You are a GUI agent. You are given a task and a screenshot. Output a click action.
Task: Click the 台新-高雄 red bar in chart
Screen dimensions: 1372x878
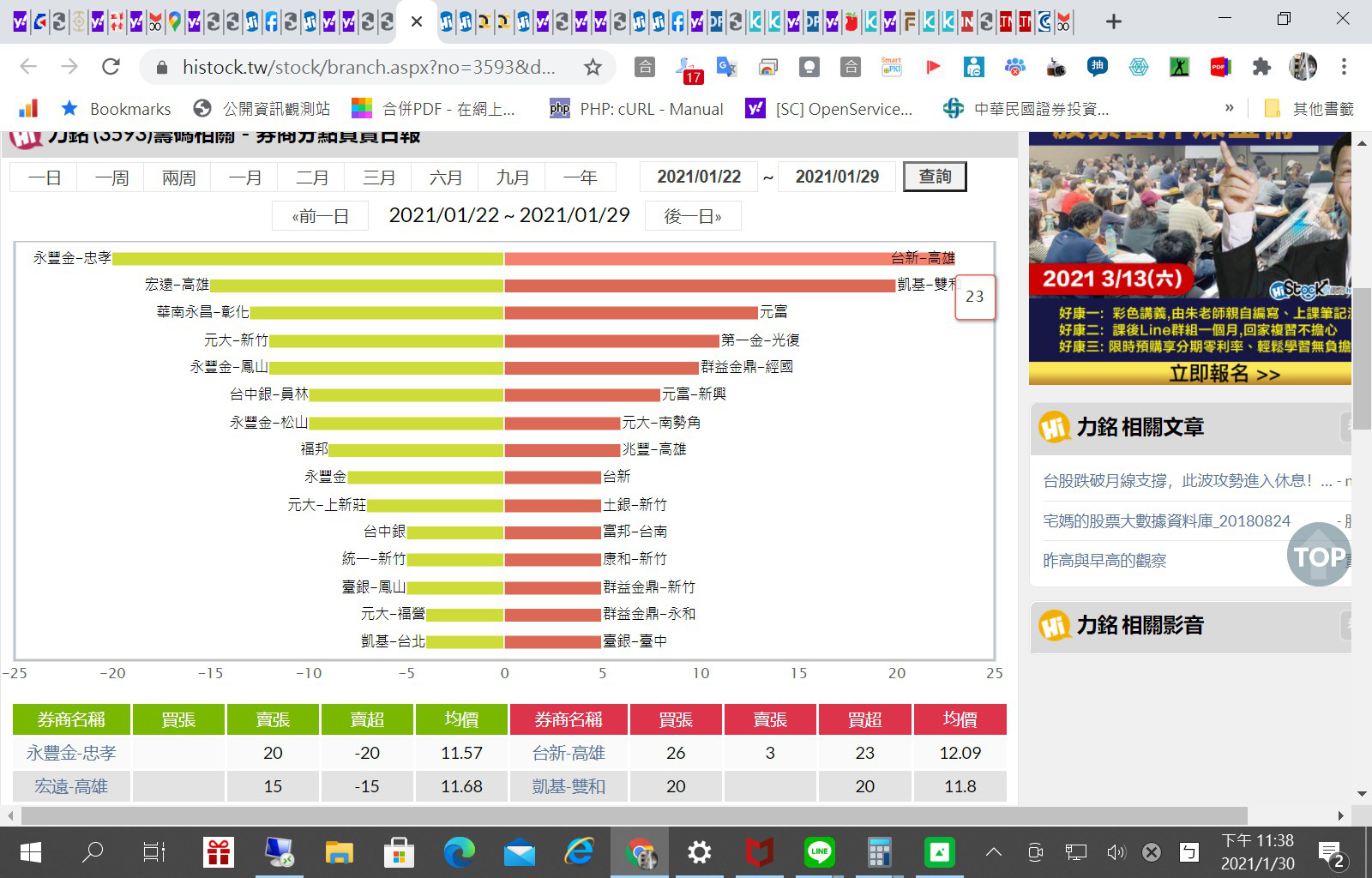pyautogui.click(x=696, y=258)
